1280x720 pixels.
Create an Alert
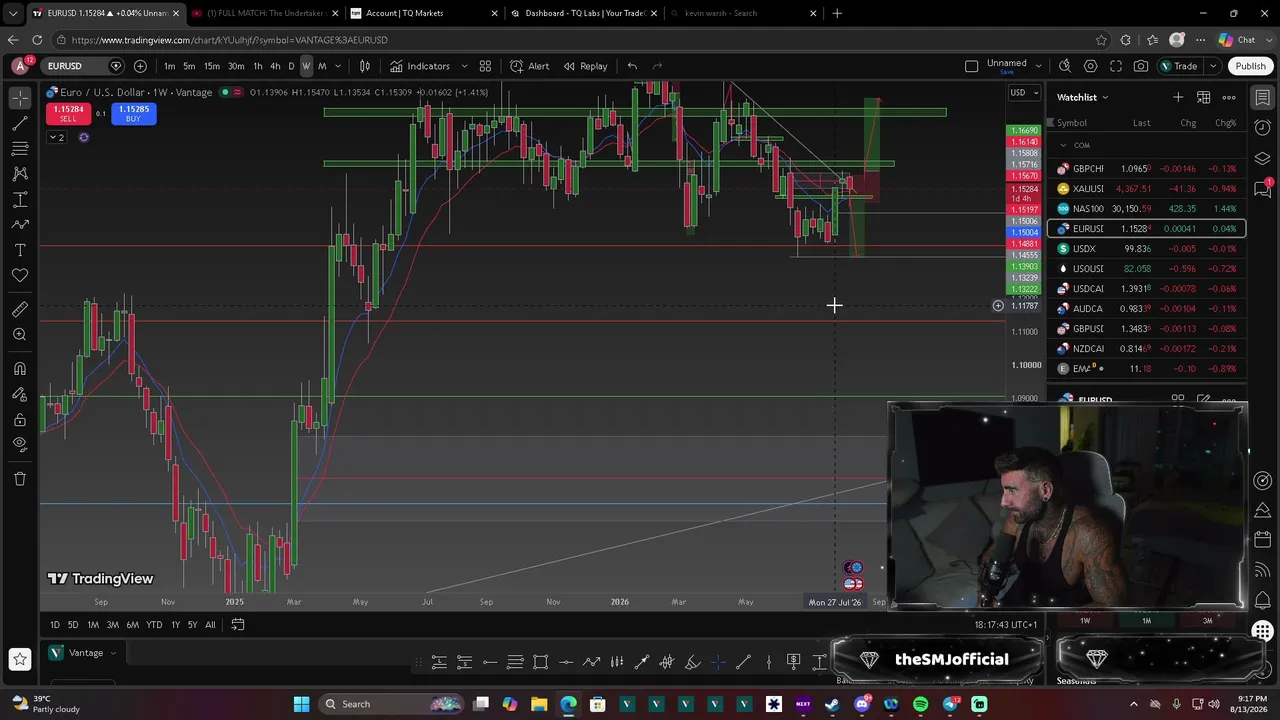(529, 66)
